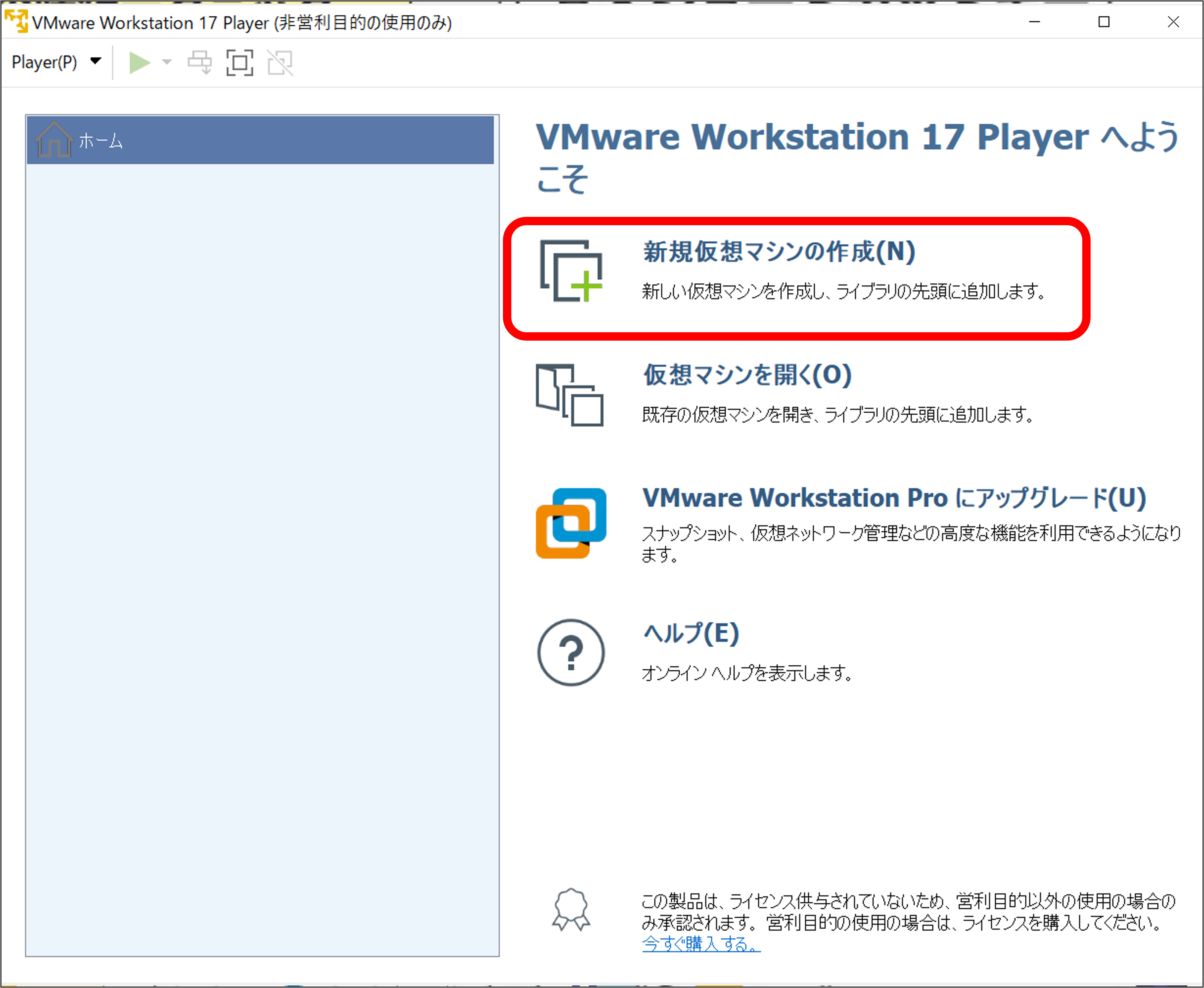Click the question mark help icon
The width and height of the screenshot is (1204, 988).
571,652
